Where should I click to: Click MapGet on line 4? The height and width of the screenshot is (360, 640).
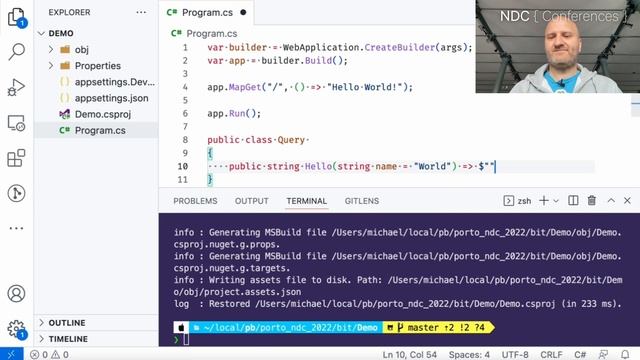coord(245,87)
